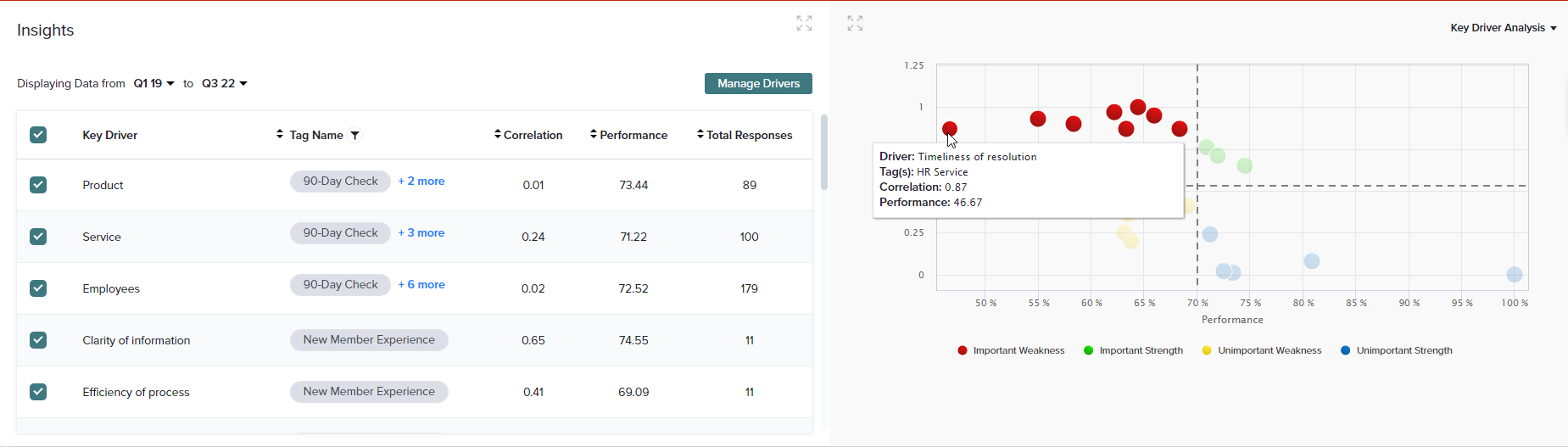Viewport: 1568px width, 447px height.
Task: Show +3 more tags for Service
Action: click(x=421, y=233)
